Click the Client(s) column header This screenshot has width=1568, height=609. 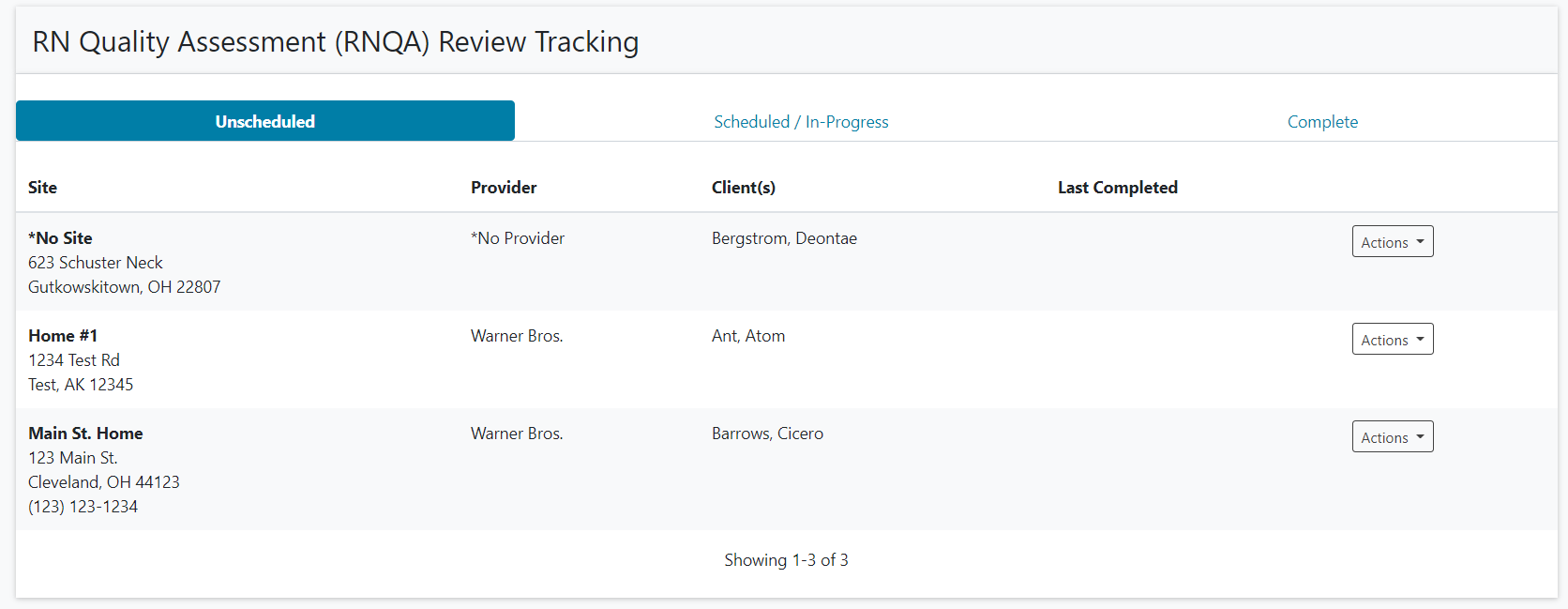[743, 188]
